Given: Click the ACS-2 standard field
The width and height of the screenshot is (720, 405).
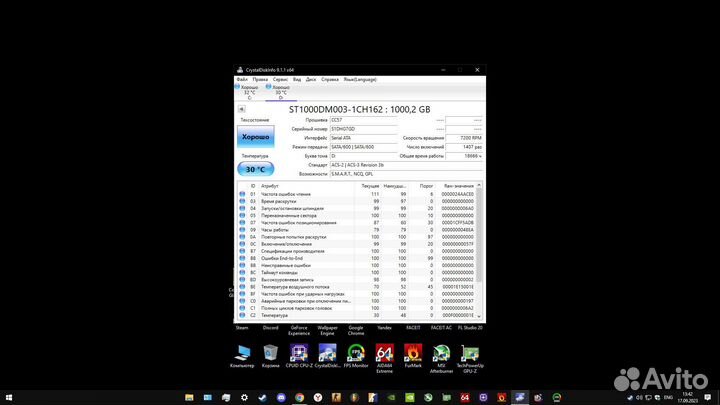Looking at the screenshot, I should (406, 165).
